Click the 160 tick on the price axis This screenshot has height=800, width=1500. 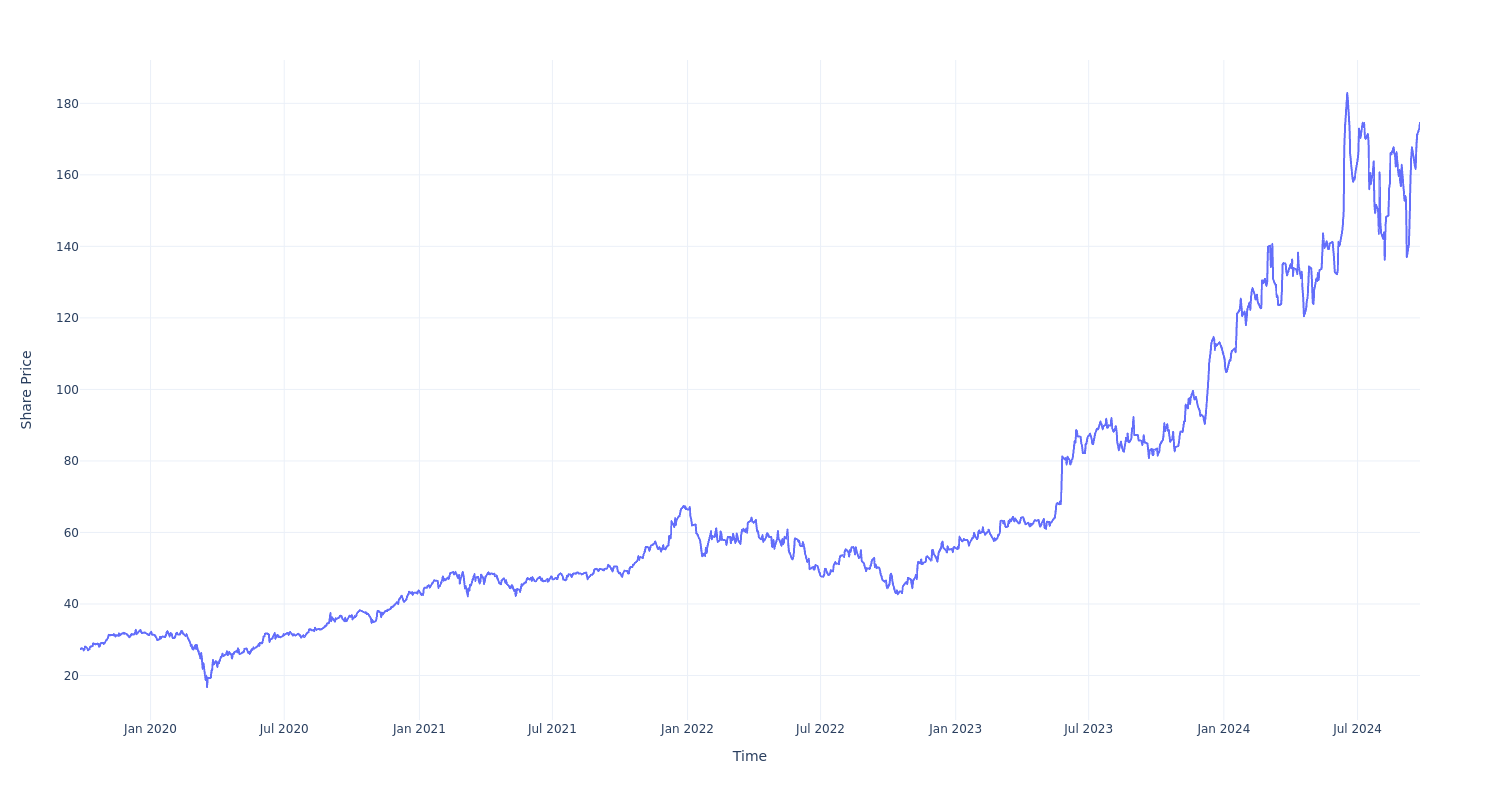tap(68, 175)
